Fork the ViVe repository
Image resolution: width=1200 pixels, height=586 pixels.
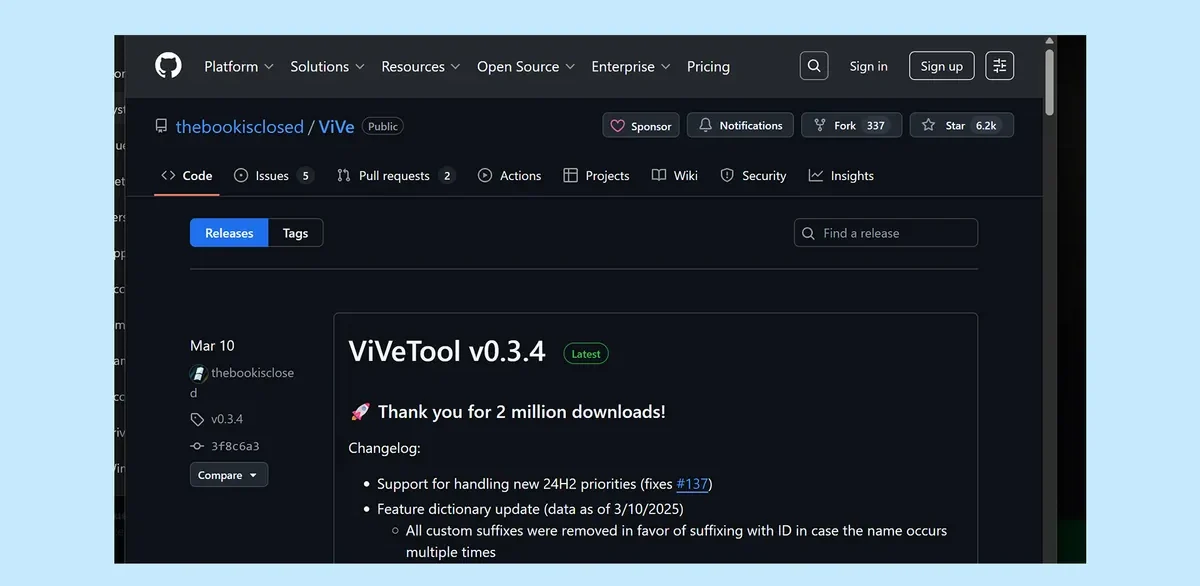(x=851, y=126)
